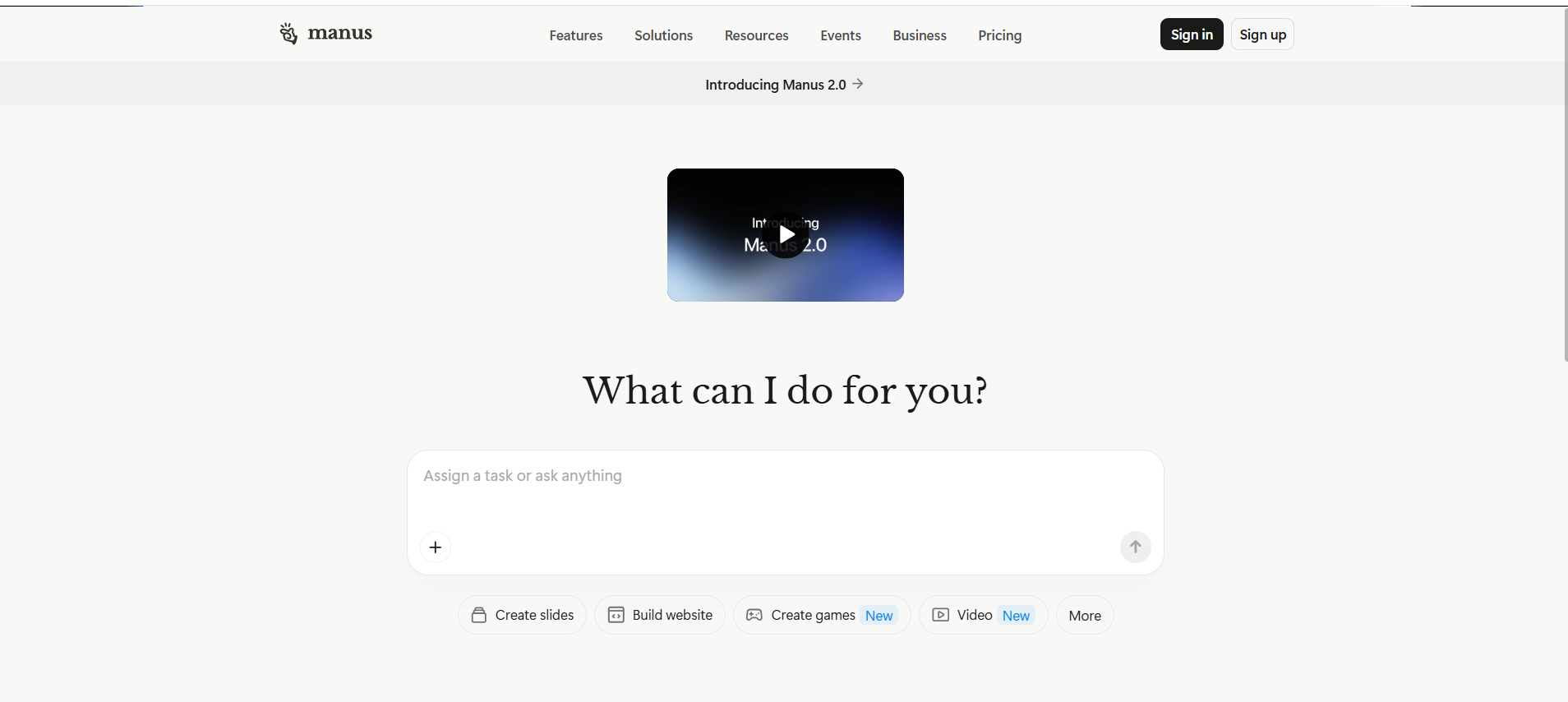Open the Resources menu

tap(757, 35)
